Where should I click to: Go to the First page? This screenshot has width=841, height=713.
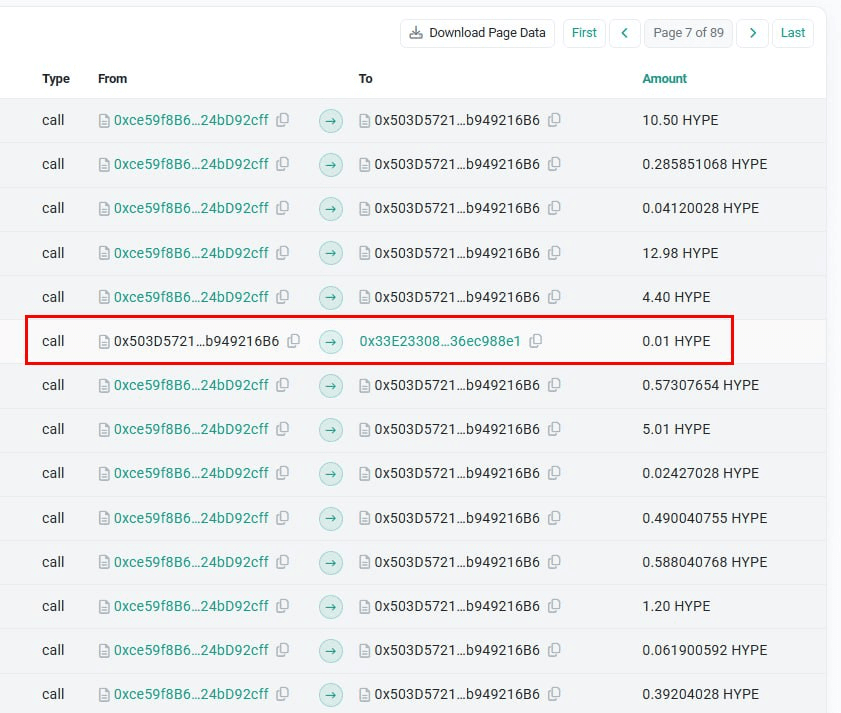(x=584, y=33)
